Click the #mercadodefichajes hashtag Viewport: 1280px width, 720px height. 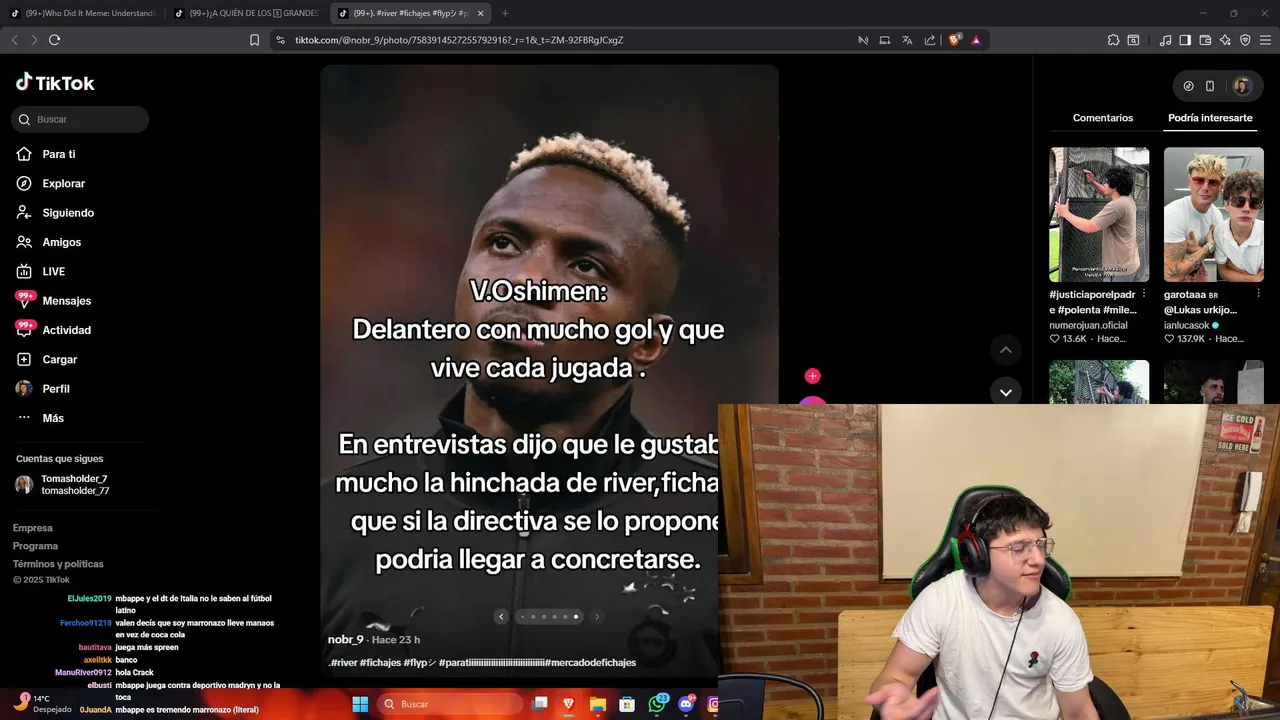point(591,662)
